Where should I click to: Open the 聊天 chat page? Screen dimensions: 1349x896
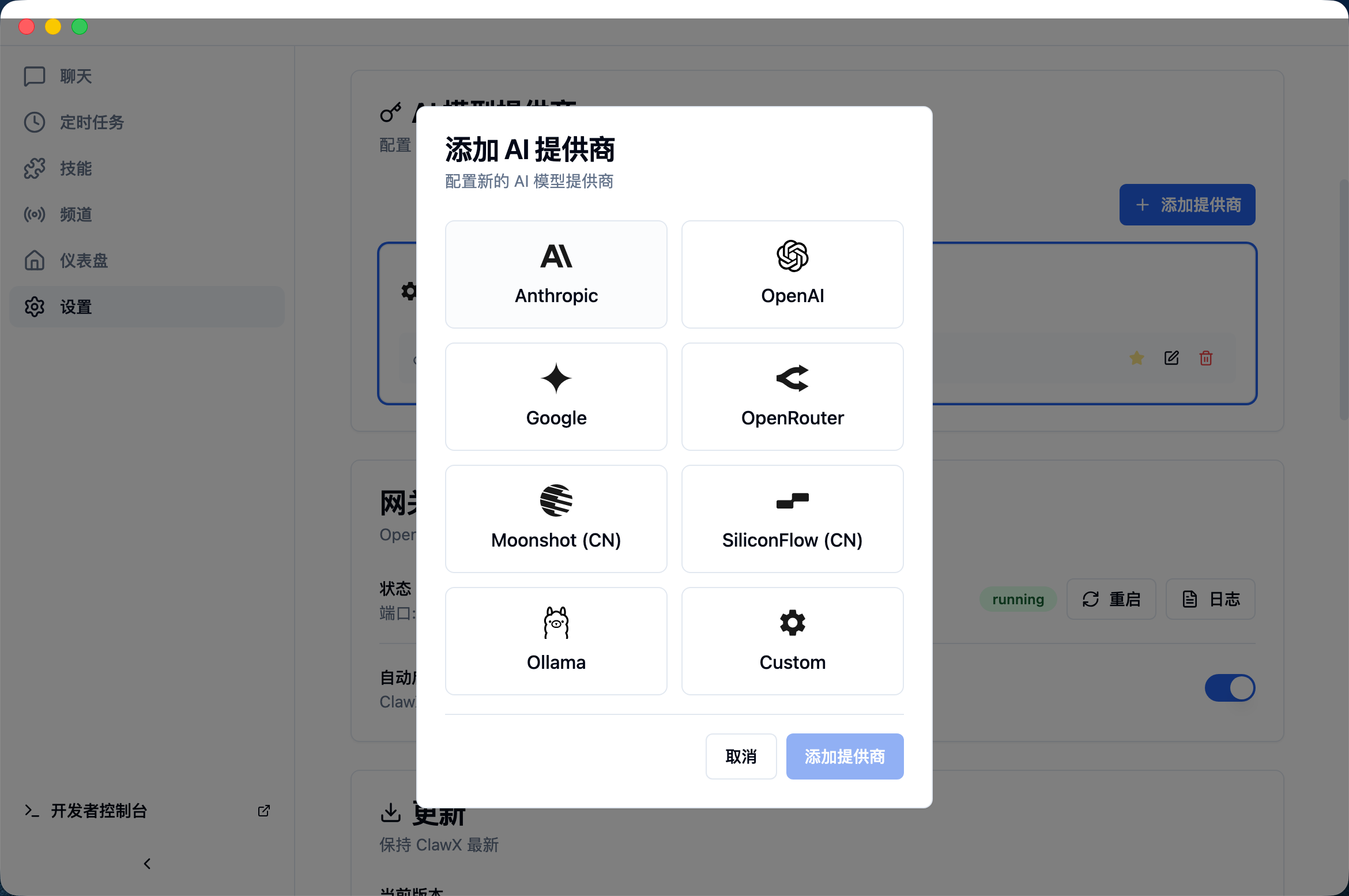click(76, 76)
